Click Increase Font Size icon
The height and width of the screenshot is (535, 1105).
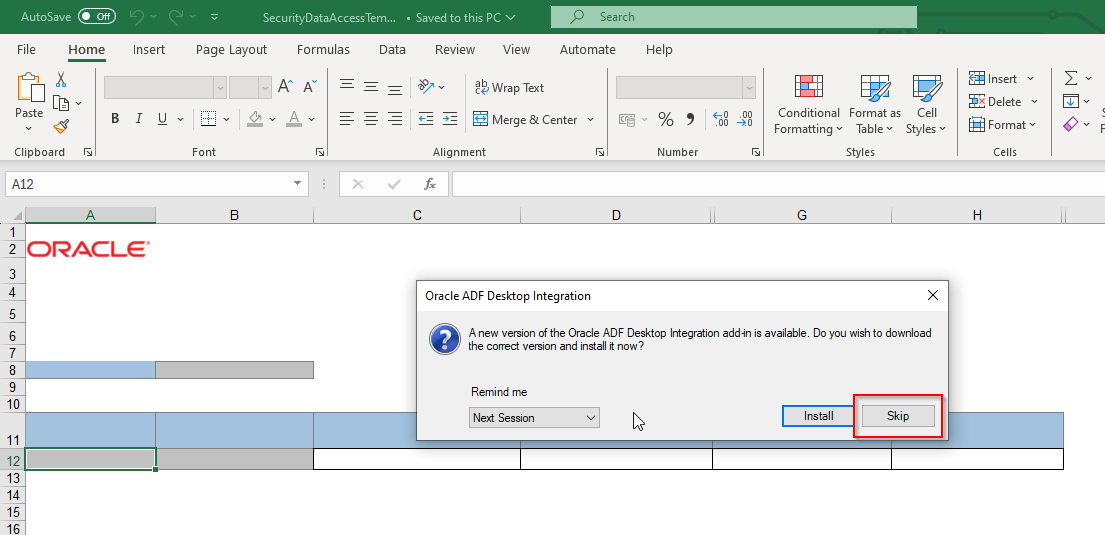click(x=285, y=87)
